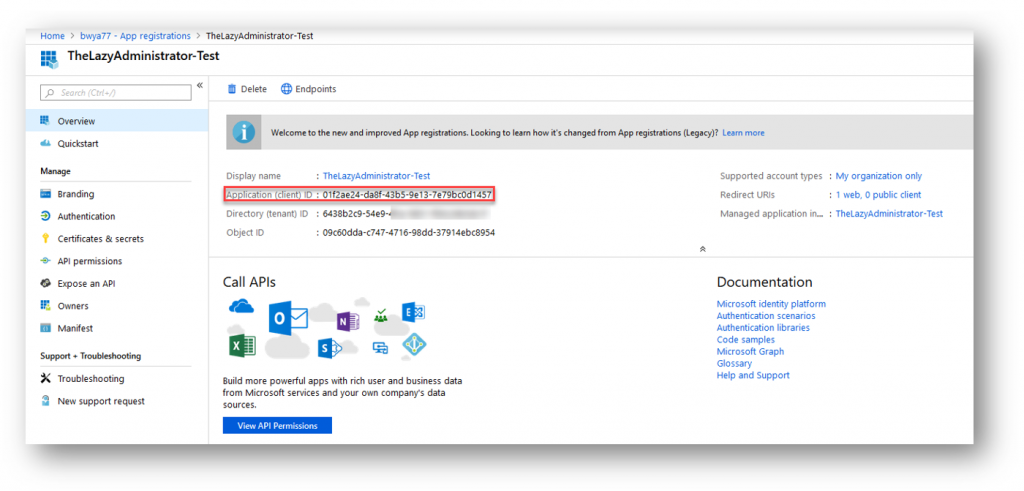Click the Exchange icon under Call APIs

pos(413,313)
